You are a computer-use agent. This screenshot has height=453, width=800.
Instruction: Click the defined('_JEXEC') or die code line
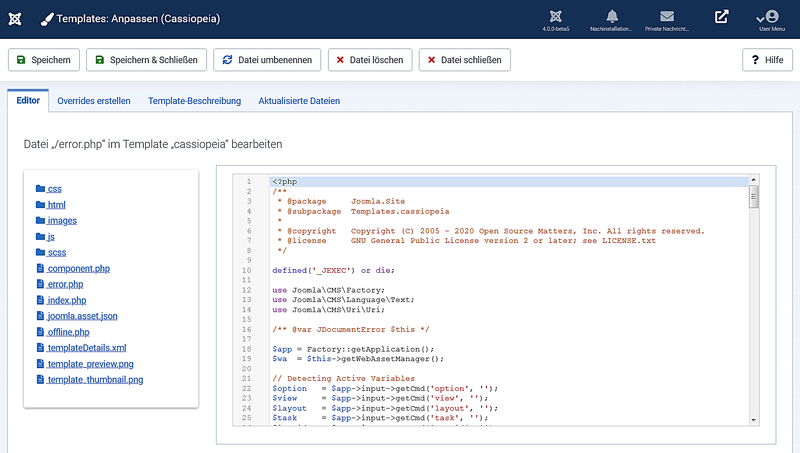333,270
